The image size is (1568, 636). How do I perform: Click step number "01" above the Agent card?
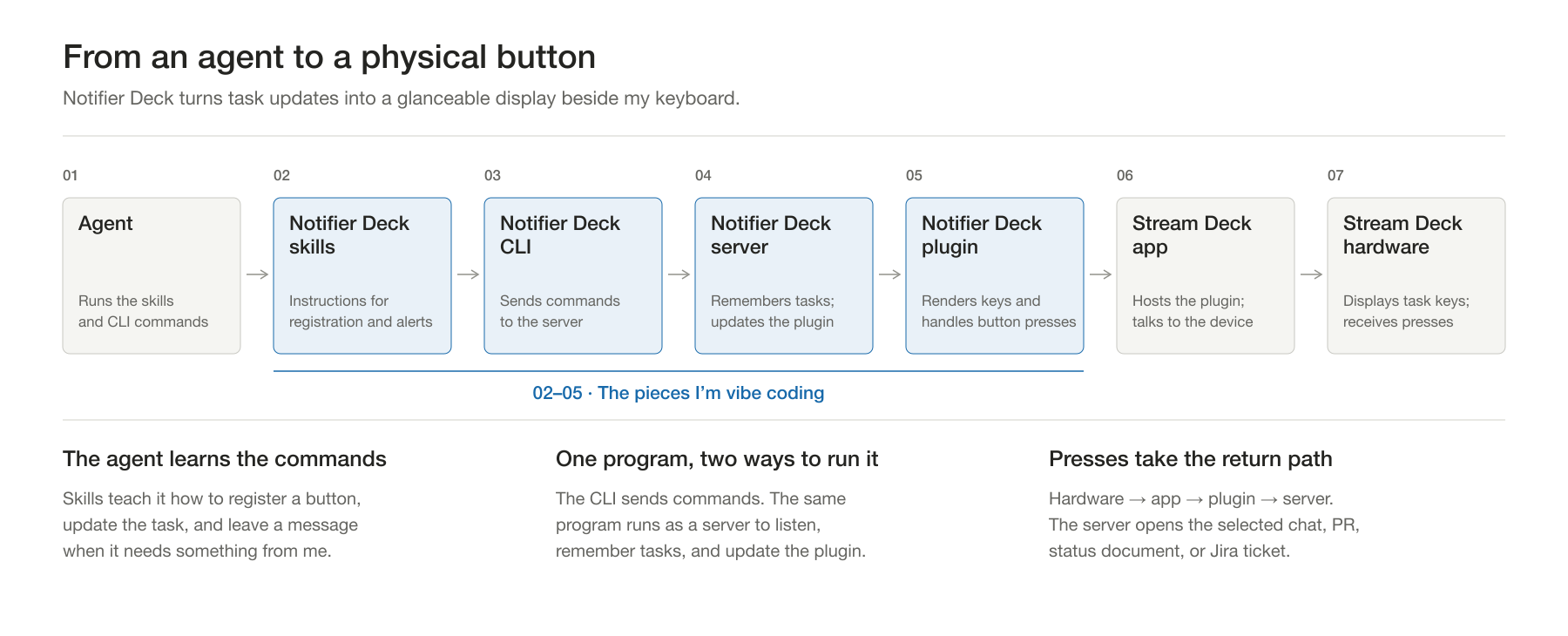click(x=71, y=175)
